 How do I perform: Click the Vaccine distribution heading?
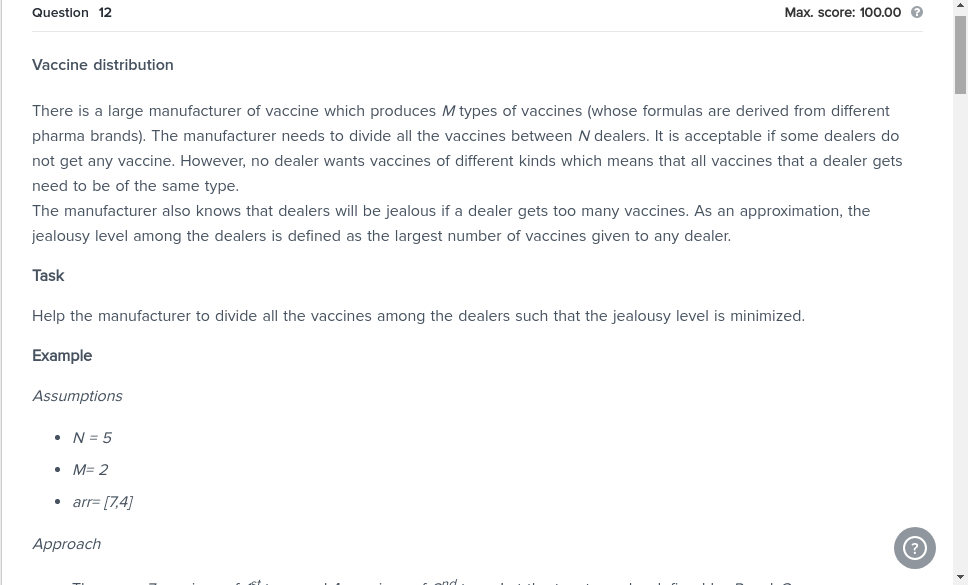pyautogui.click(x=102, y=65)
